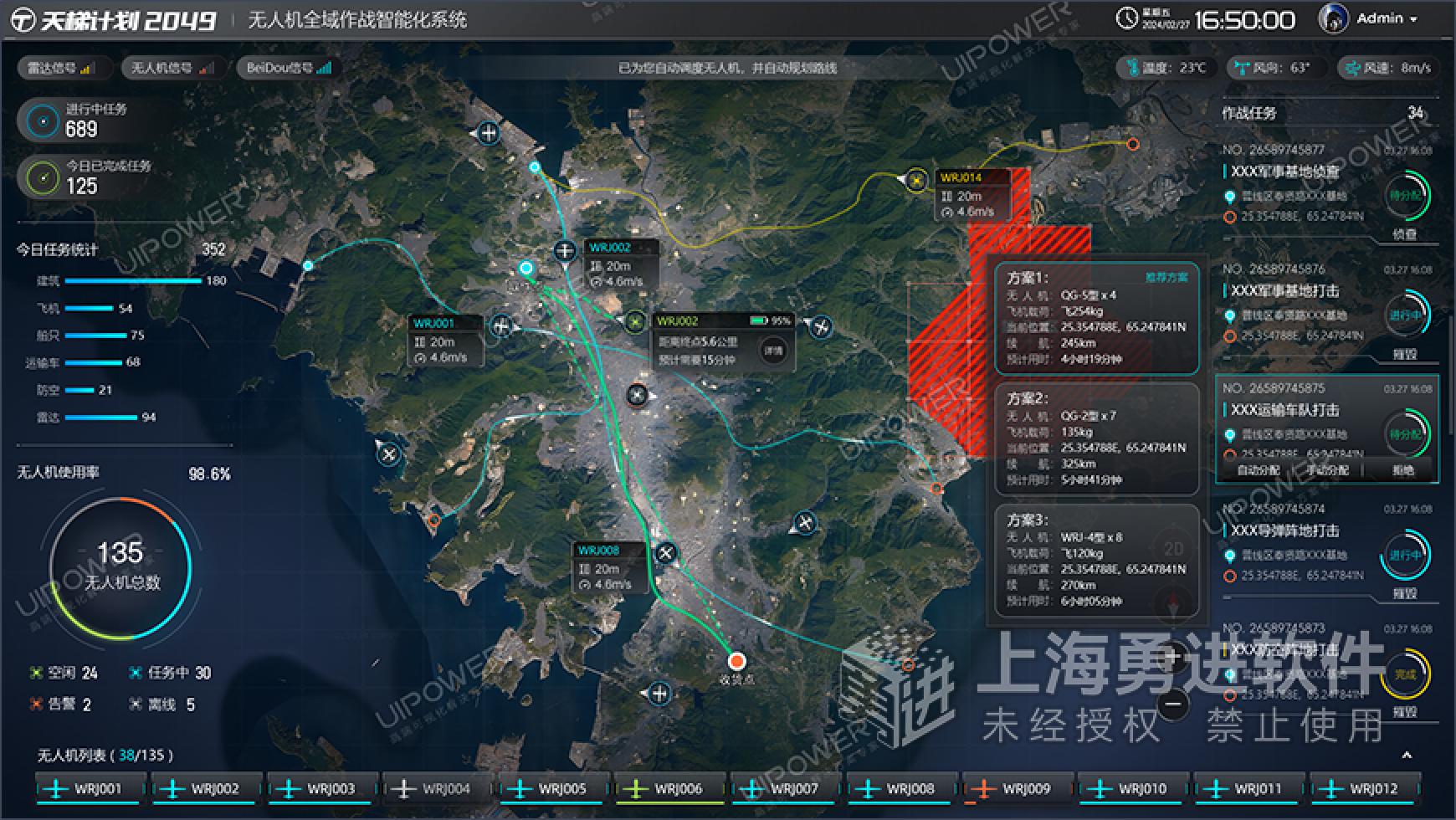This screenshot has height=820, width=1456.
Task: Click the WRJ014 drone marker on map
Action: pos(917,179)
